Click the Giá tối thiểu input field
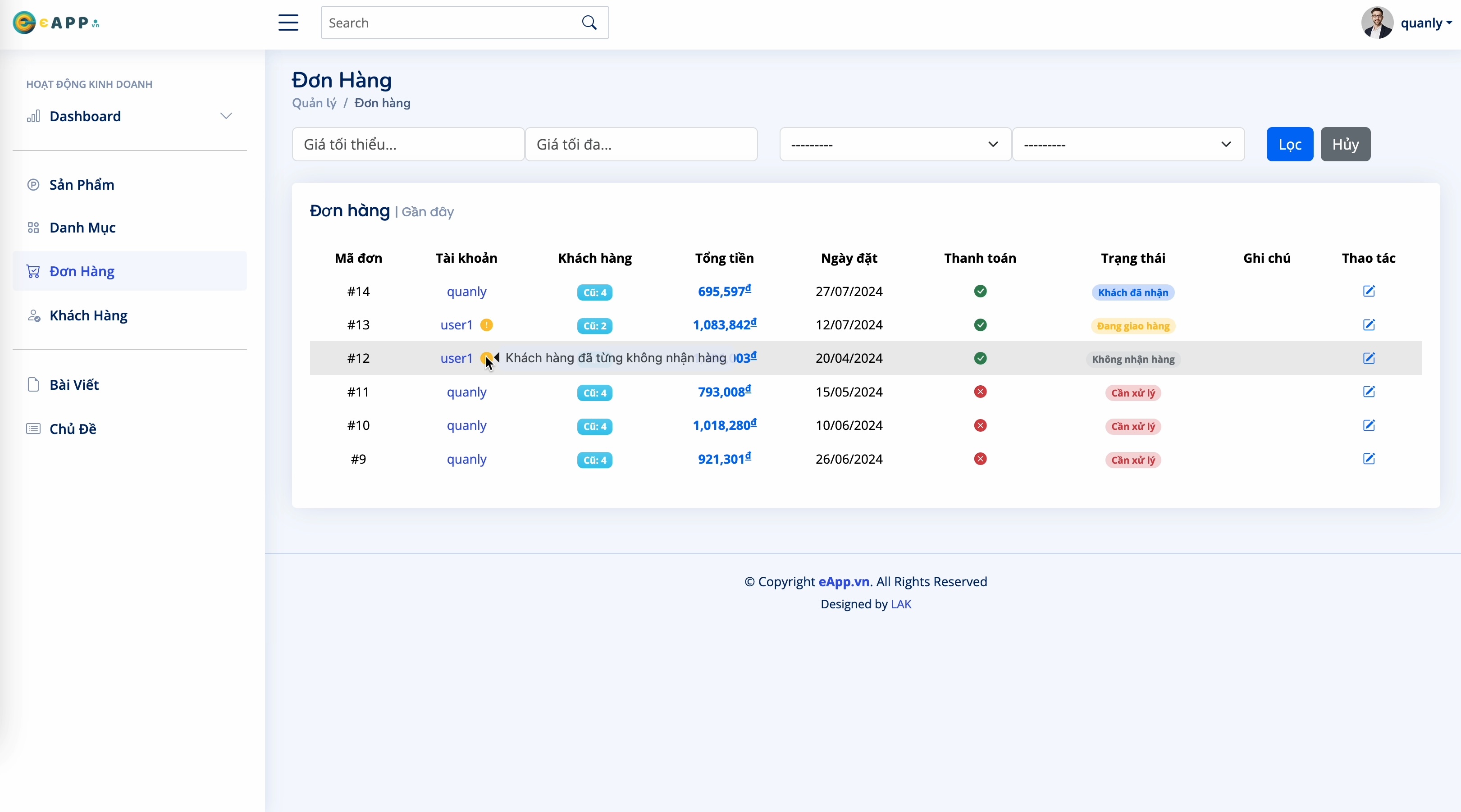 408,144
